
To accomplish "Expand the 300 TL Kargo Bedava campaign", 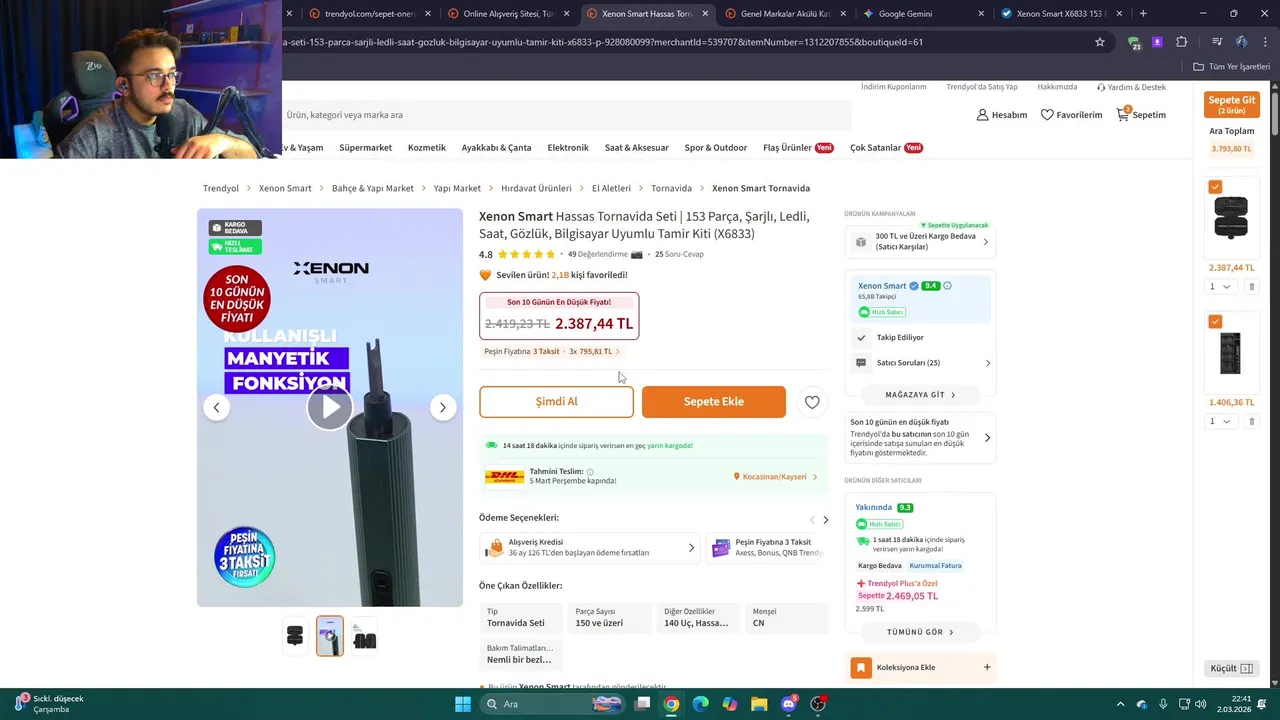I will point(920,241).
